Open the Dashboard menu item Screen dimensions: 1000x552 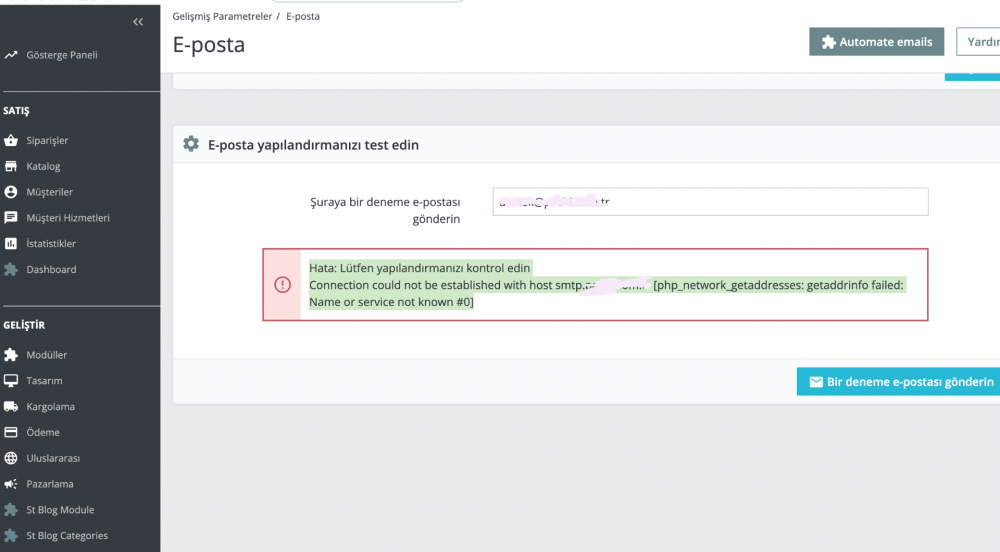[x=51, y=270]
